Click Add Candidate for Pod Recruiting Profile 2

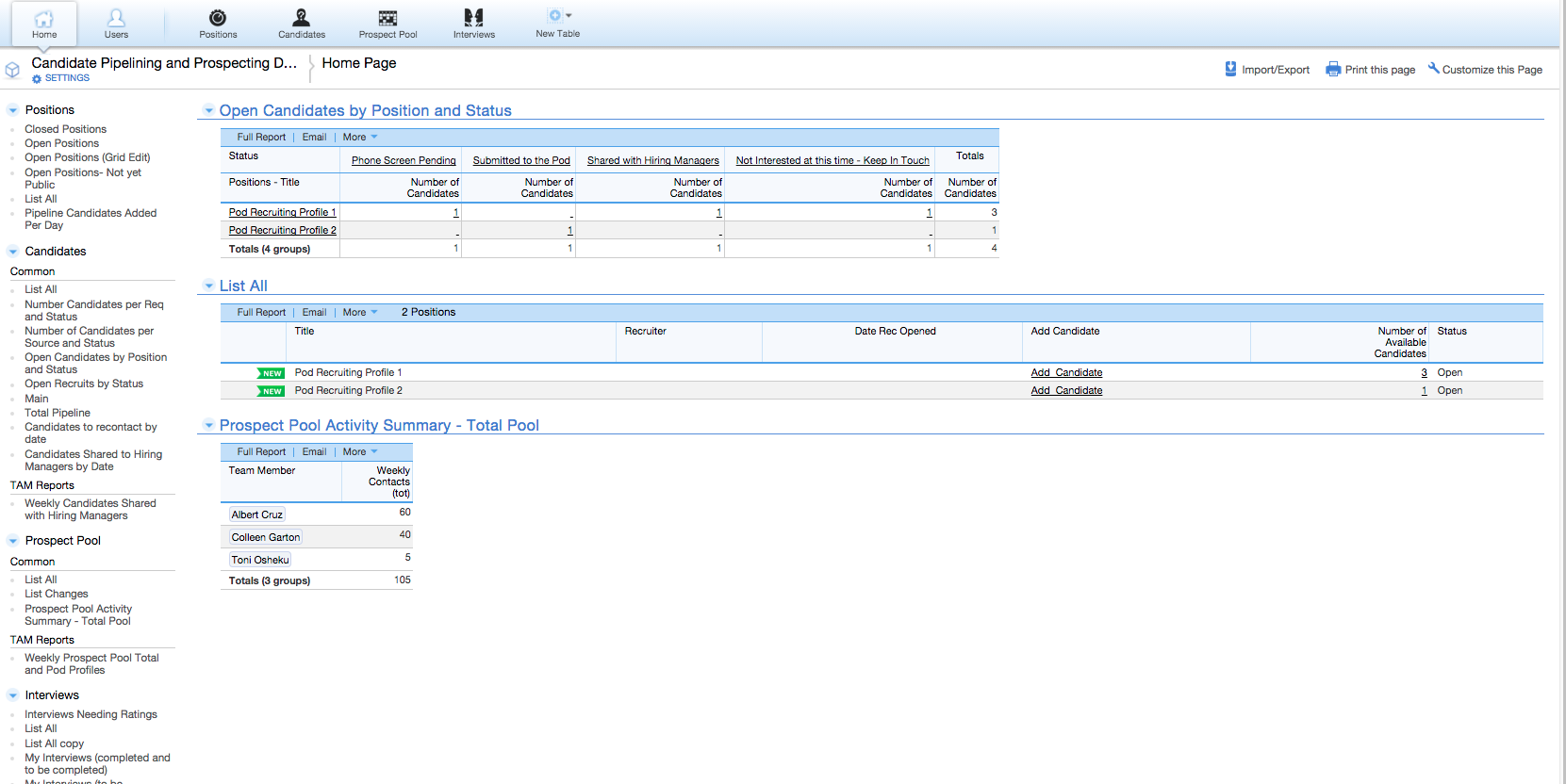(x=1066, y=391)
